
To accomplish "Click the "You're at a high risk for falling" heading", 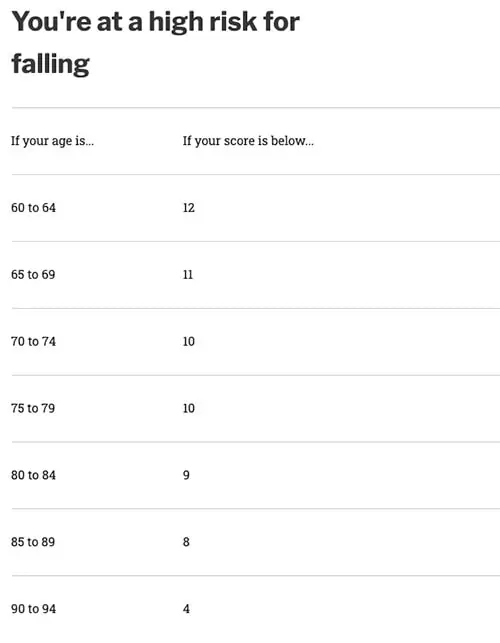I will click(x=155, y=43).
